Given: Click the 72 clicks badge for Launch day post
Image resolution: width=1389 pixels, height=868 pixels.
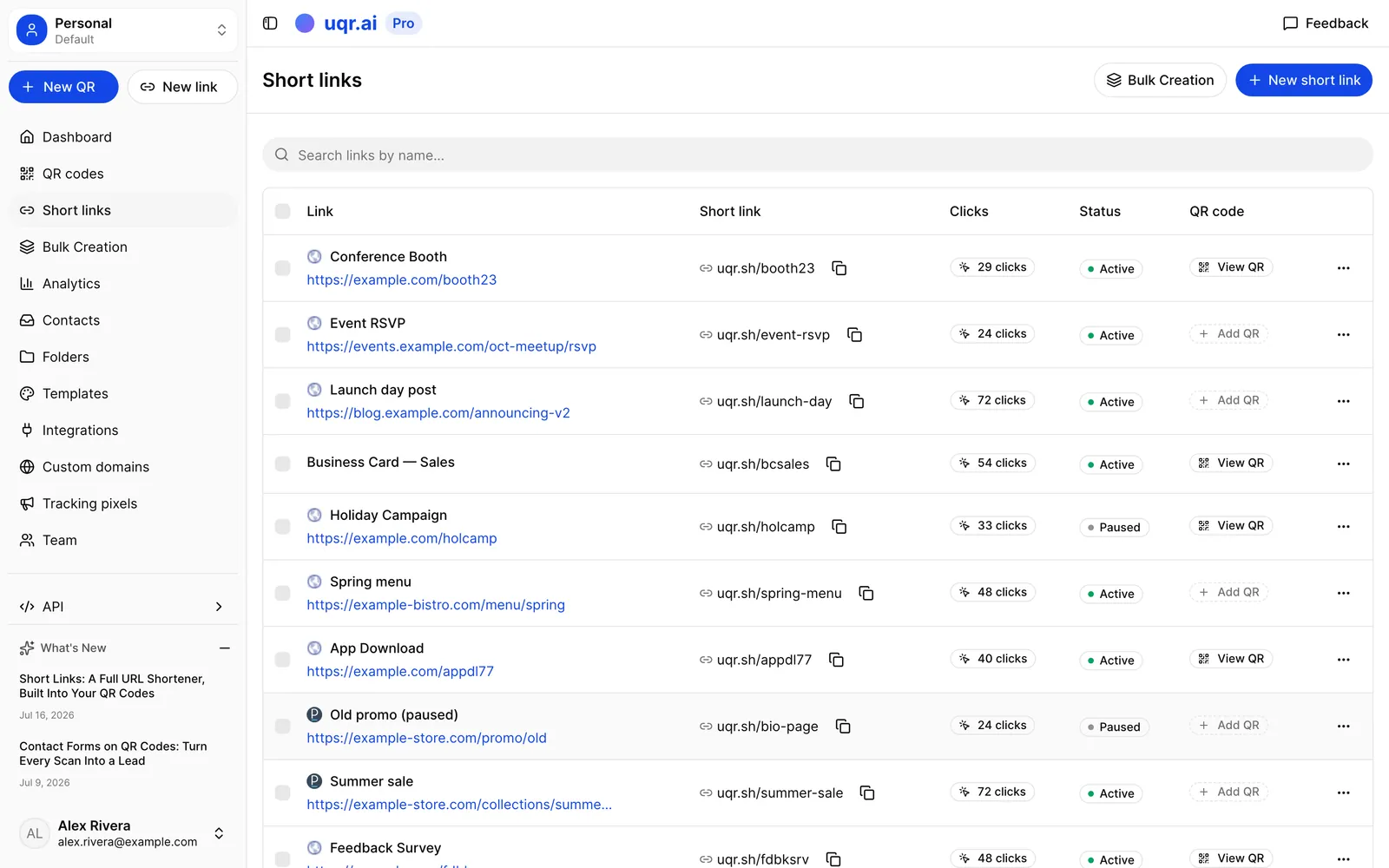Looking at the screenshot, I should pyautogui.click(x=992, y=400).
